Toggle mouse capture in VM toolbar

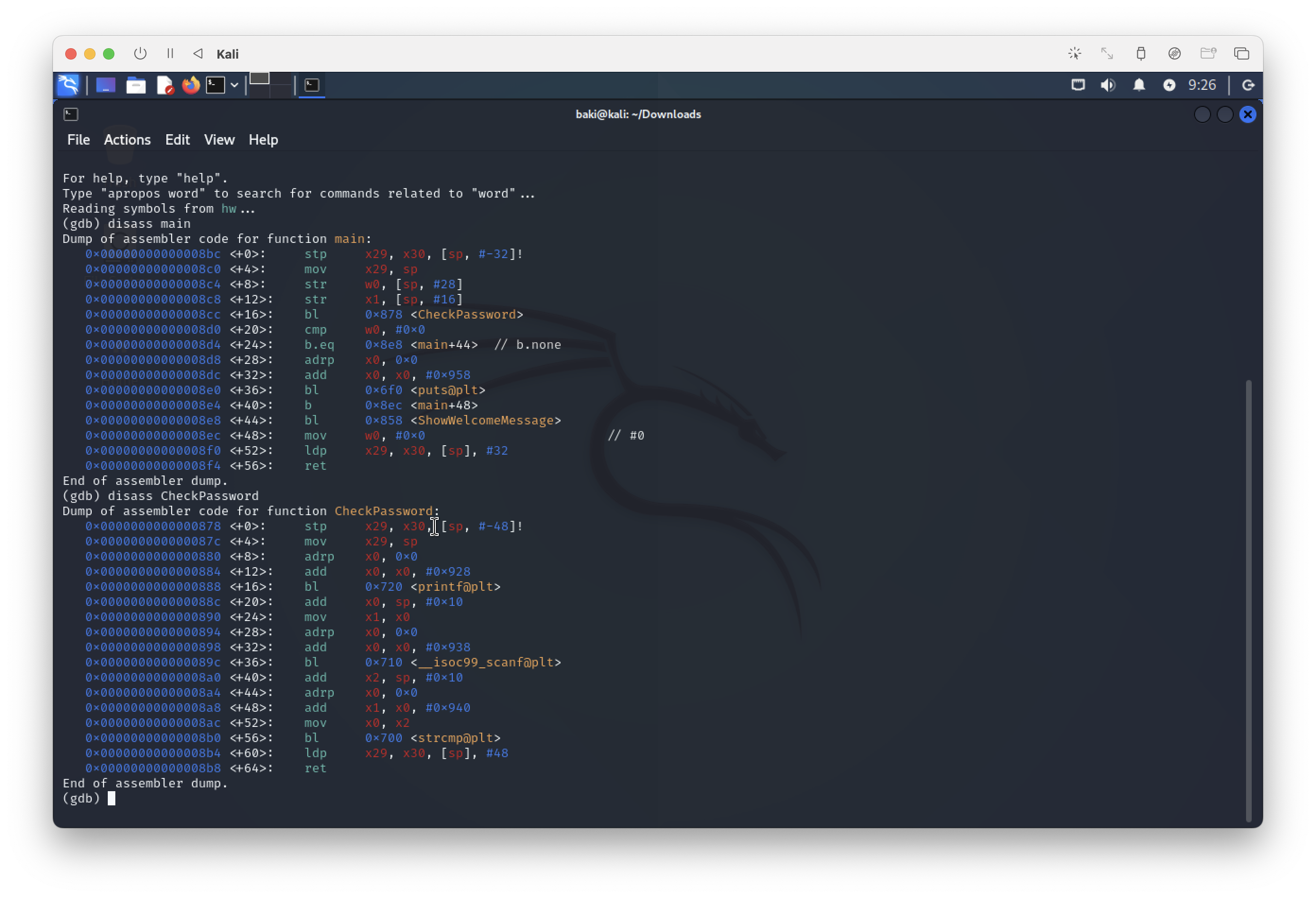[x=1075, y=53]
